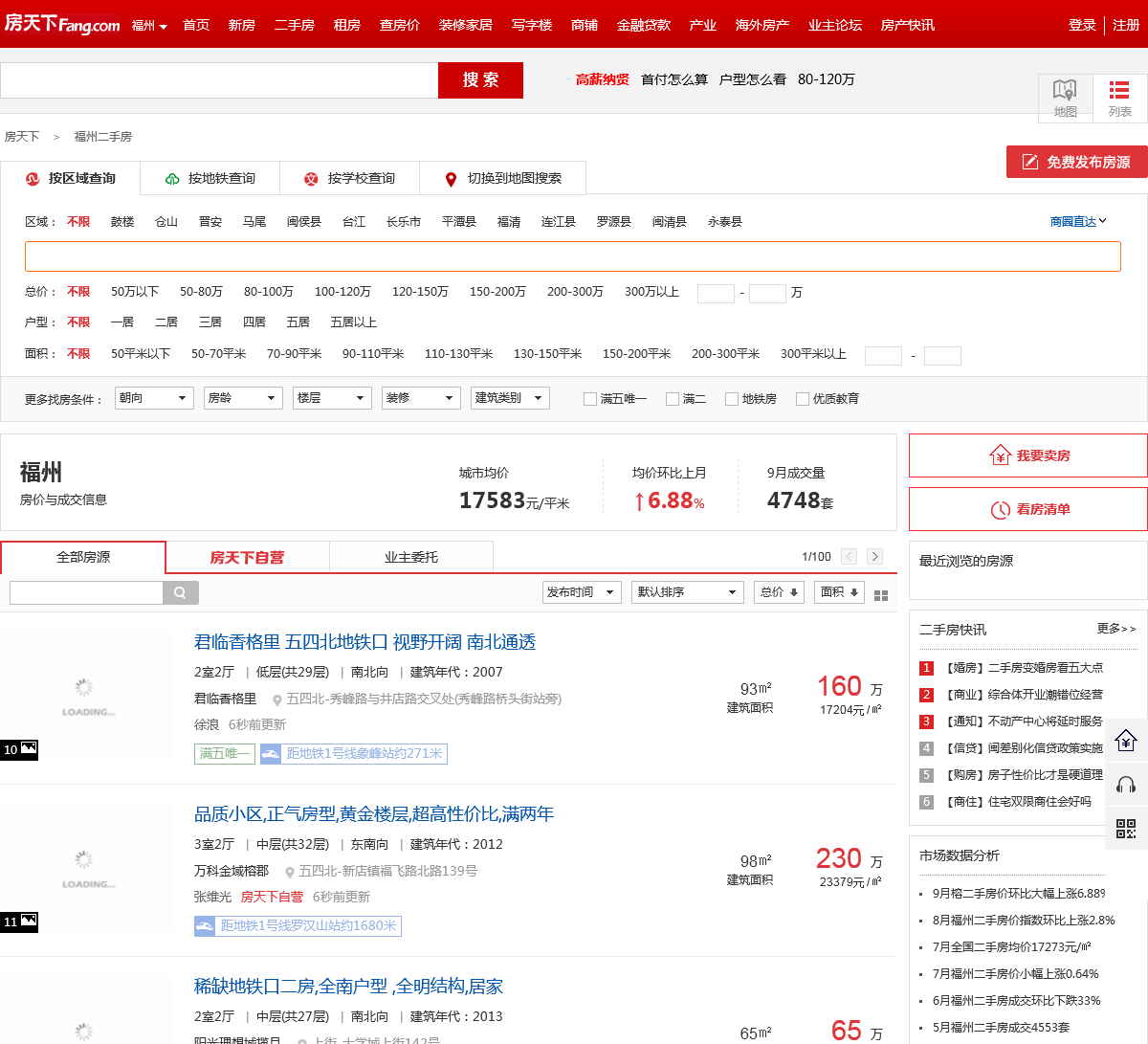Open the floating headset customer service icon
1148x1044 pixels.
(x=1126, y=785)
